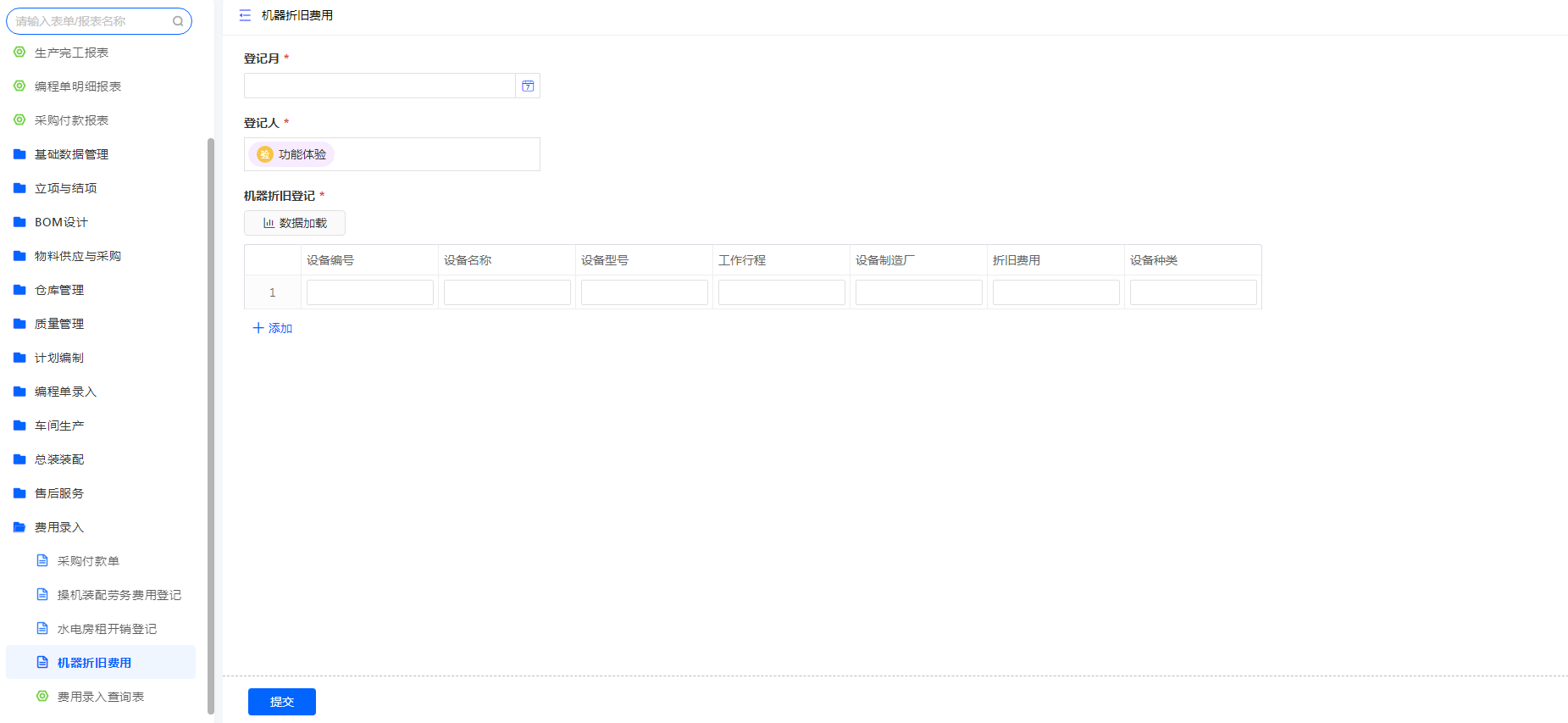Open the 总装装配 folder
This screenshot has width=1568, height=723.
pos(59,459)
